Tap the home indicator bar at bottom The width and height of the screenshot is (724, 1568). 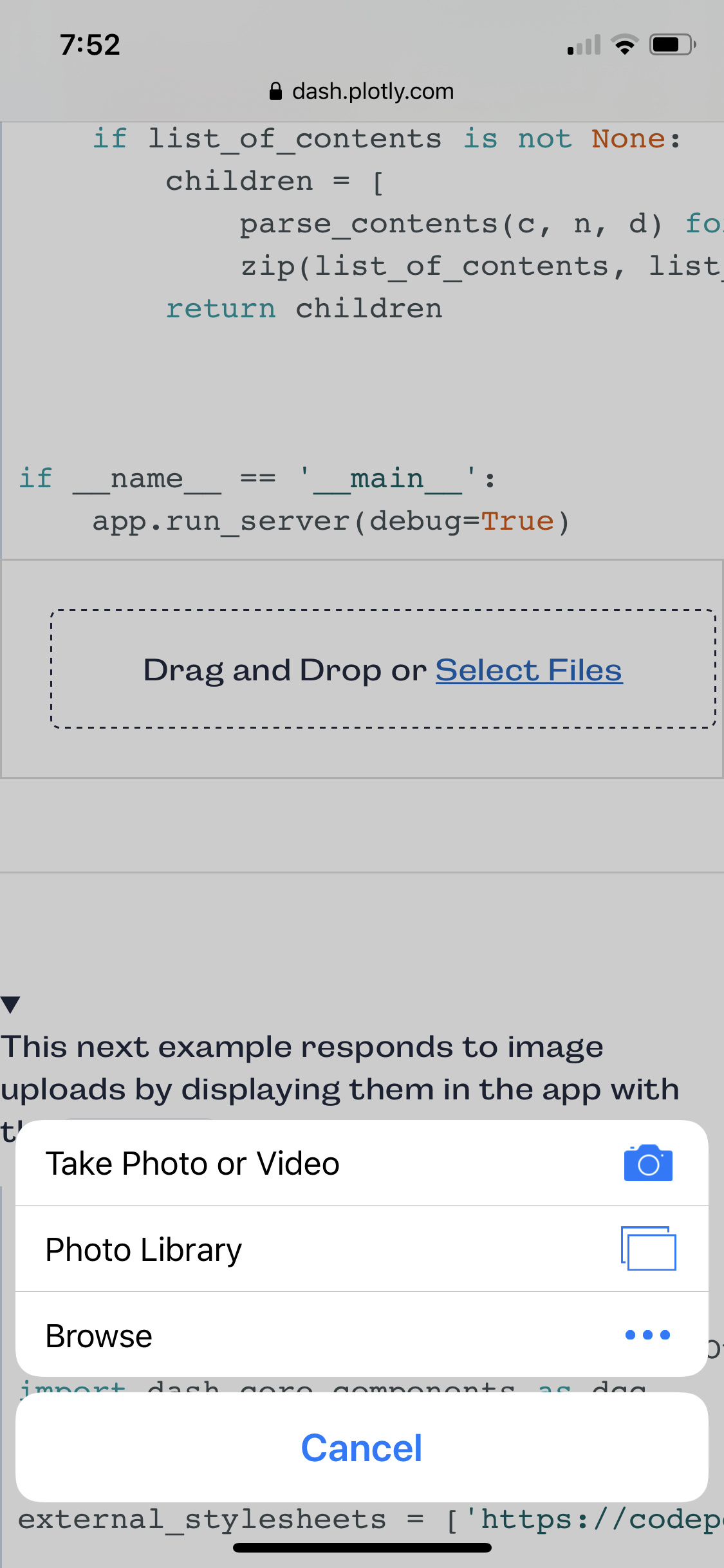pyautogui.click(x=362, y=1547)
